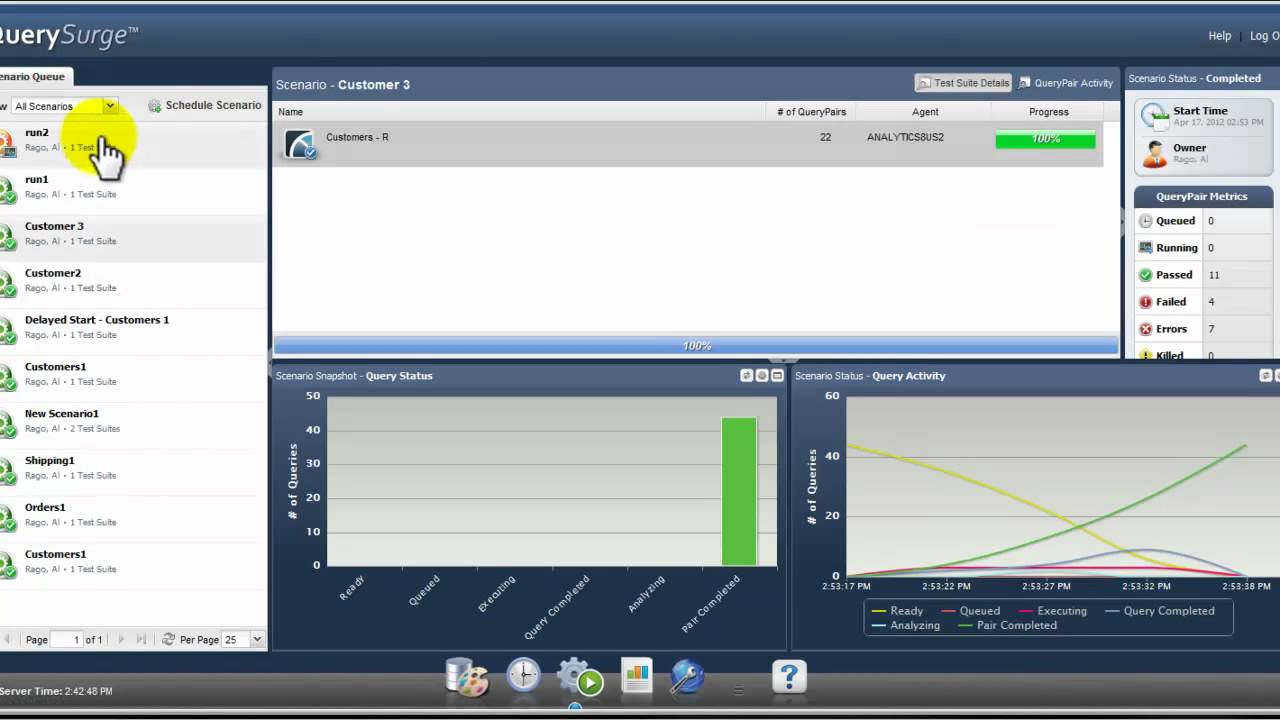Click the Owner person icon
The width and height of the screenshot is (1280, 720).
[1155, 153]
